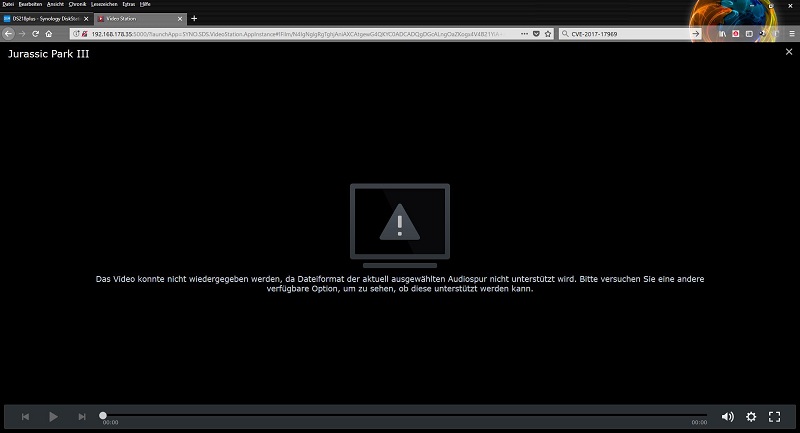Open a new browser tab
This screenshot has width=800, height=433.
click(194, 18)
